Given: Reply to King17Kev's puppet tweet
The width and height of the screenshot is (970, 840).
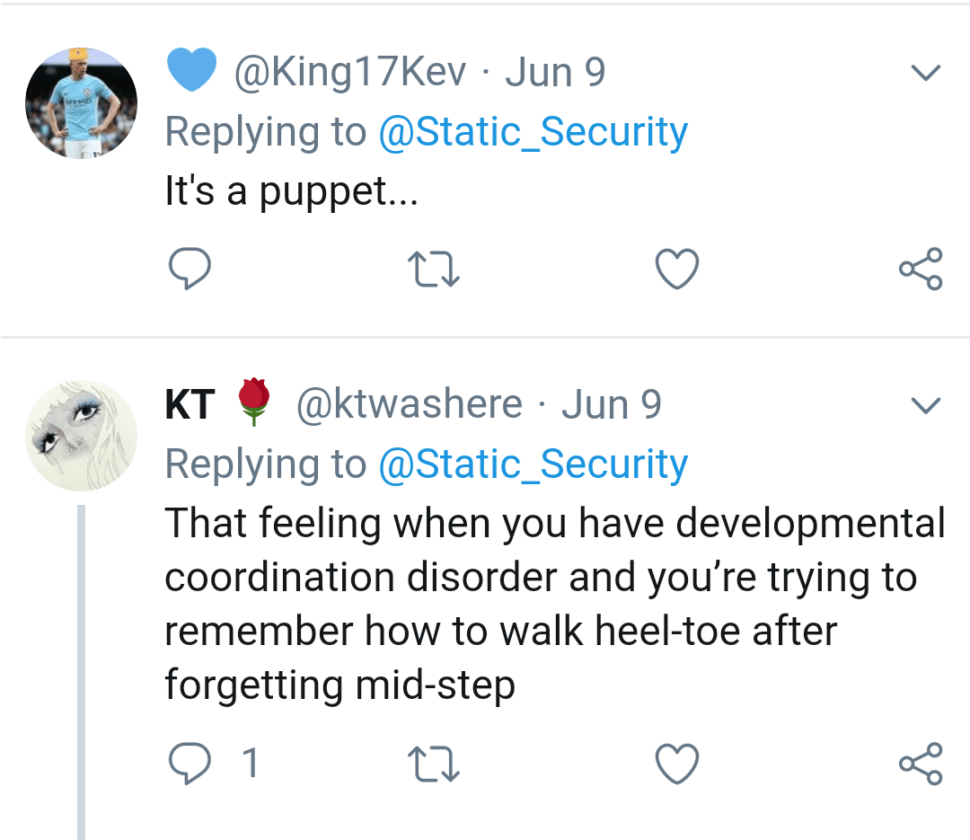Looking at the screenshot, I should 187,269.
